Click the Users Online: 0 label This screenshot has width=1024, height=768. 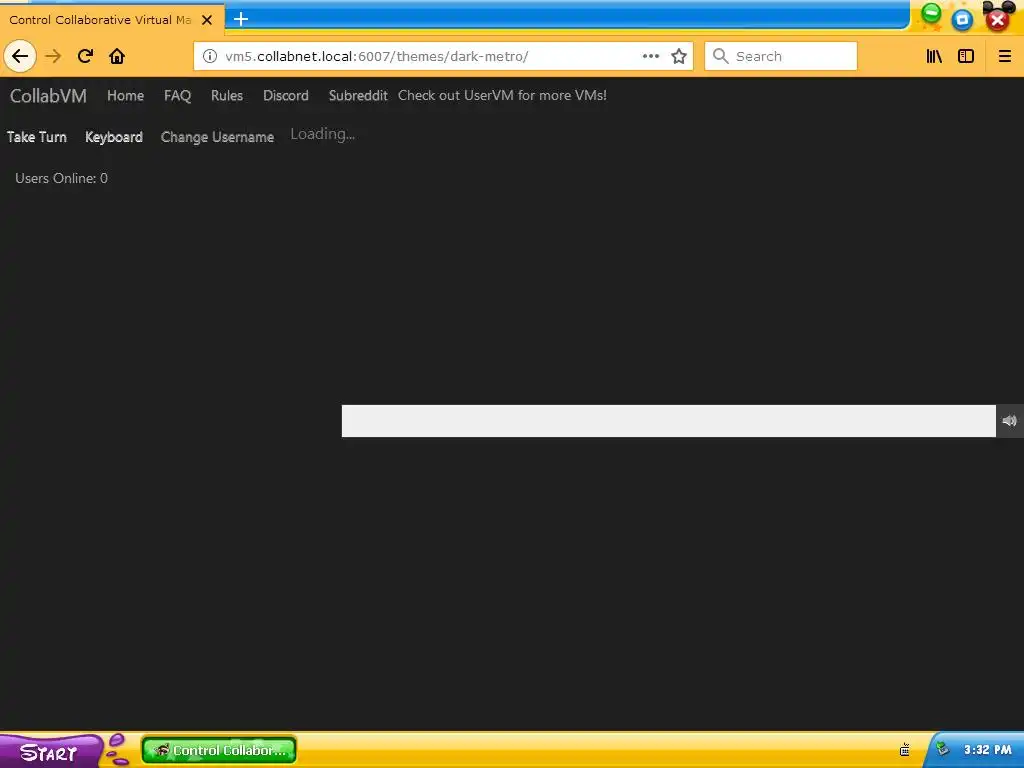61,178
